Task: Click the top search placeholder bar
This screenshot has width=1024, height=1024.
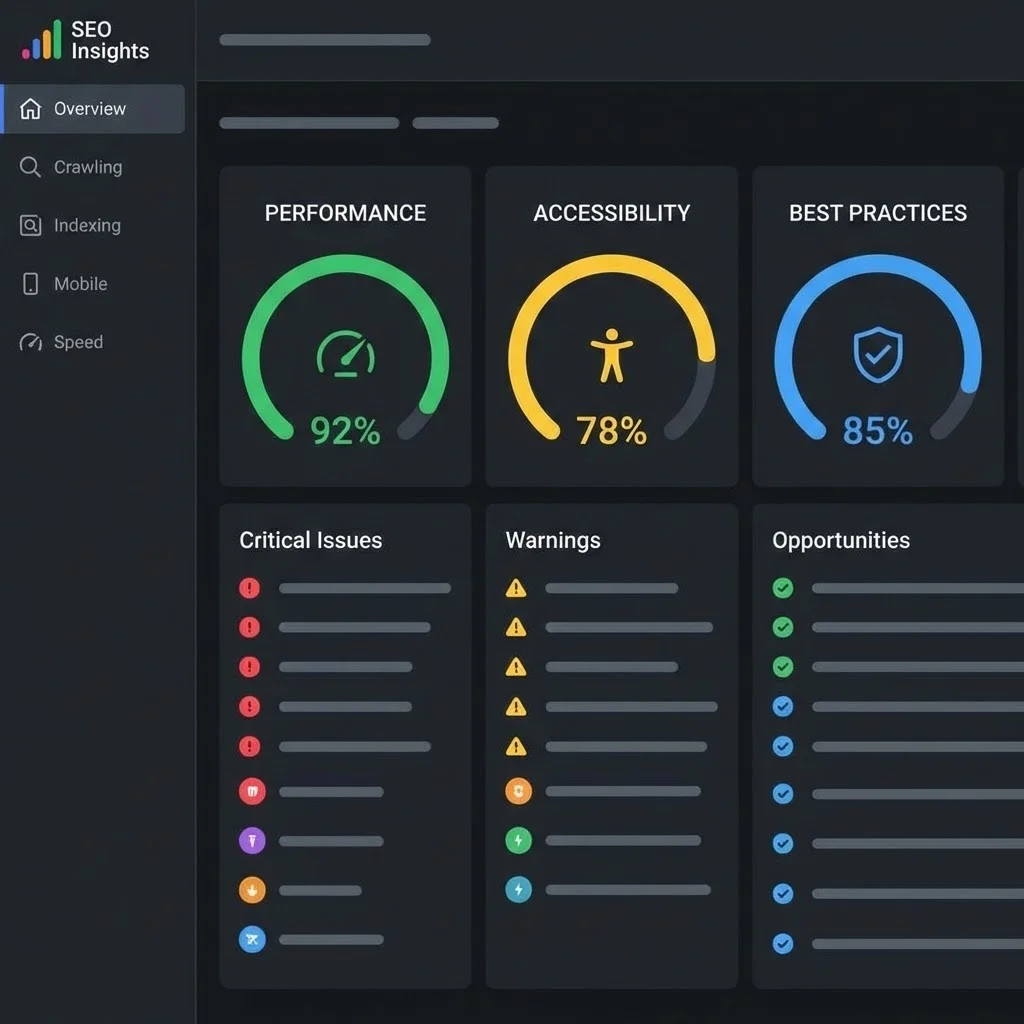Action: [x=323, y=41]
